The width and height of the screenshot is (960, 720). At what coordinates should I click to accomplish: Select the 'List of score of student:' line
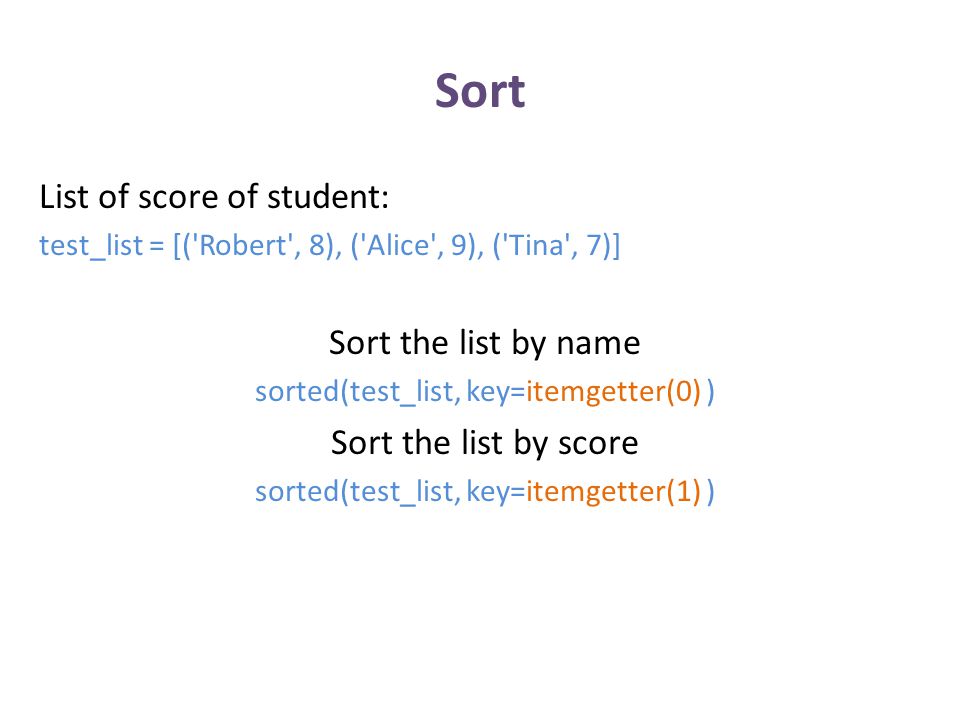tap(214, 197)
